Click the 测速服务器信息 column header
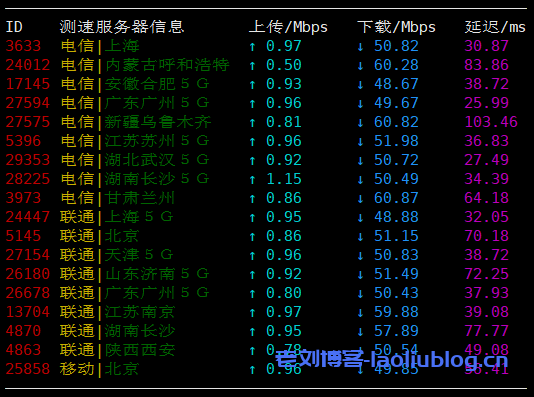 pyautogui.click(x=122, y=27)
